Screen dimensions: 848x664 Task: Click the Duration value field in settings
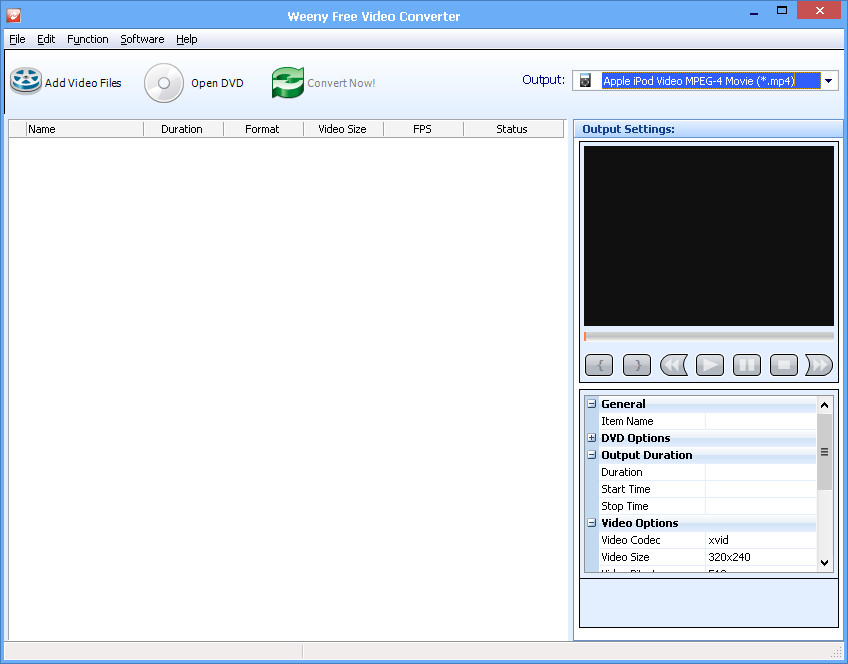click(760, 472)
